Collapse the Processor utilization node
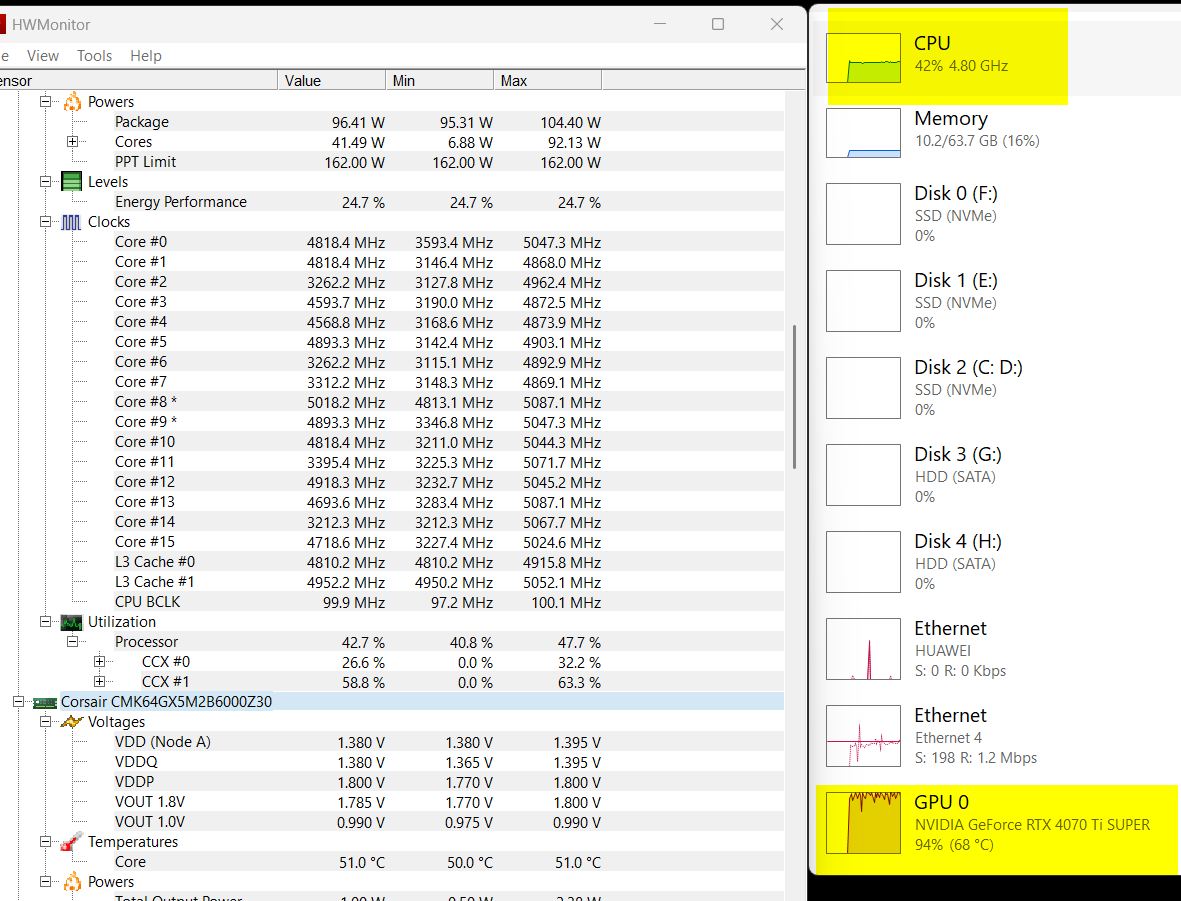 coord(72,642)
